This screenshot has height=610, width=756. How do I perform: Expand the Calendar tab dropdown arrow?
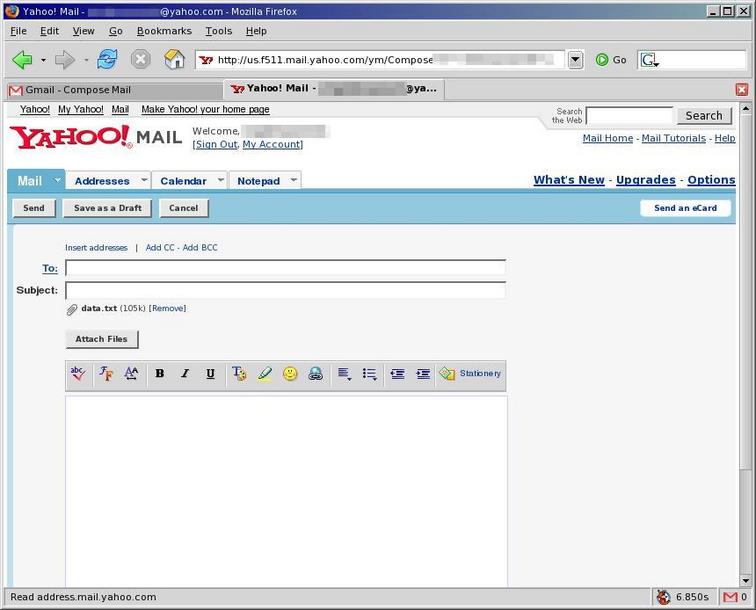pos(221,180)
